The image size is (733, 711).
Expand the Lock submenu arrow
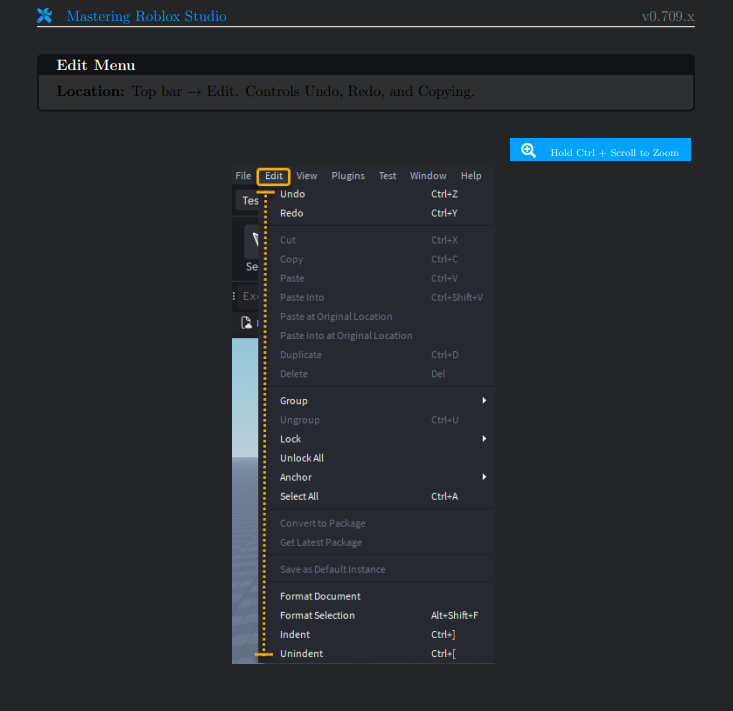click(x=484, y=439)
